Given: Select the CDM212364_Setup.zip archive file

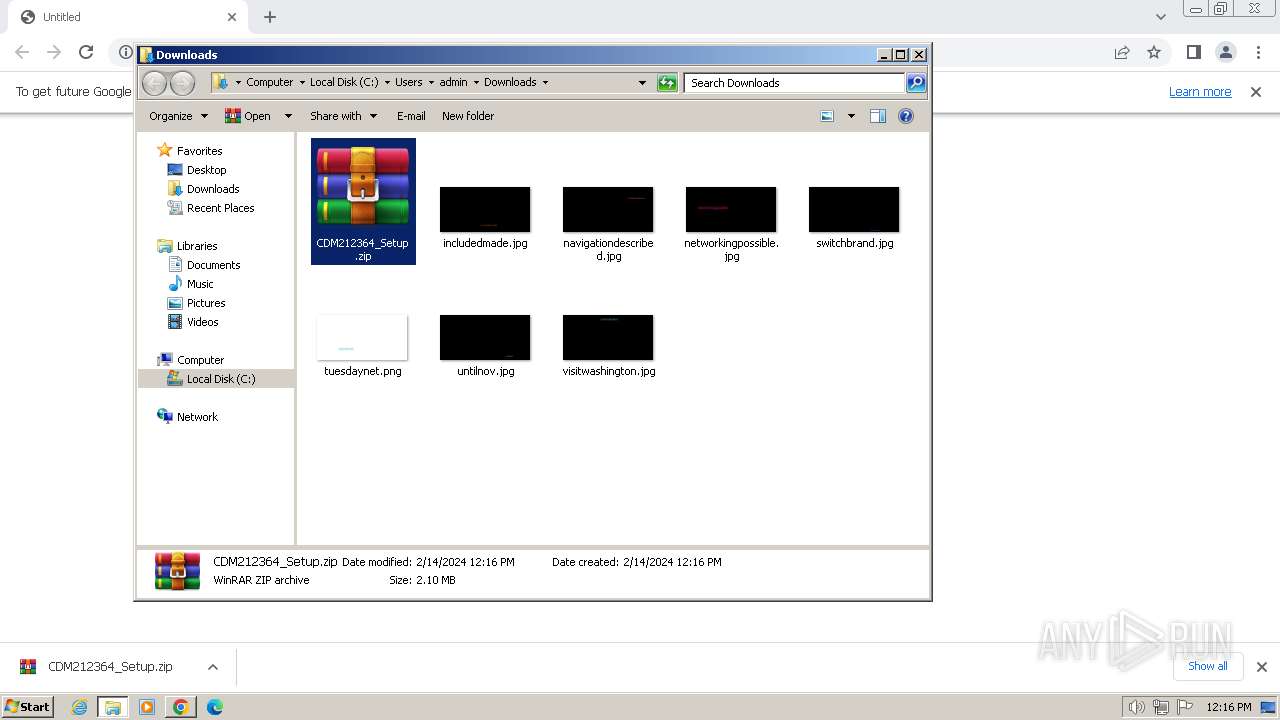Looking at the screenshot, I should tap(363, 201).
